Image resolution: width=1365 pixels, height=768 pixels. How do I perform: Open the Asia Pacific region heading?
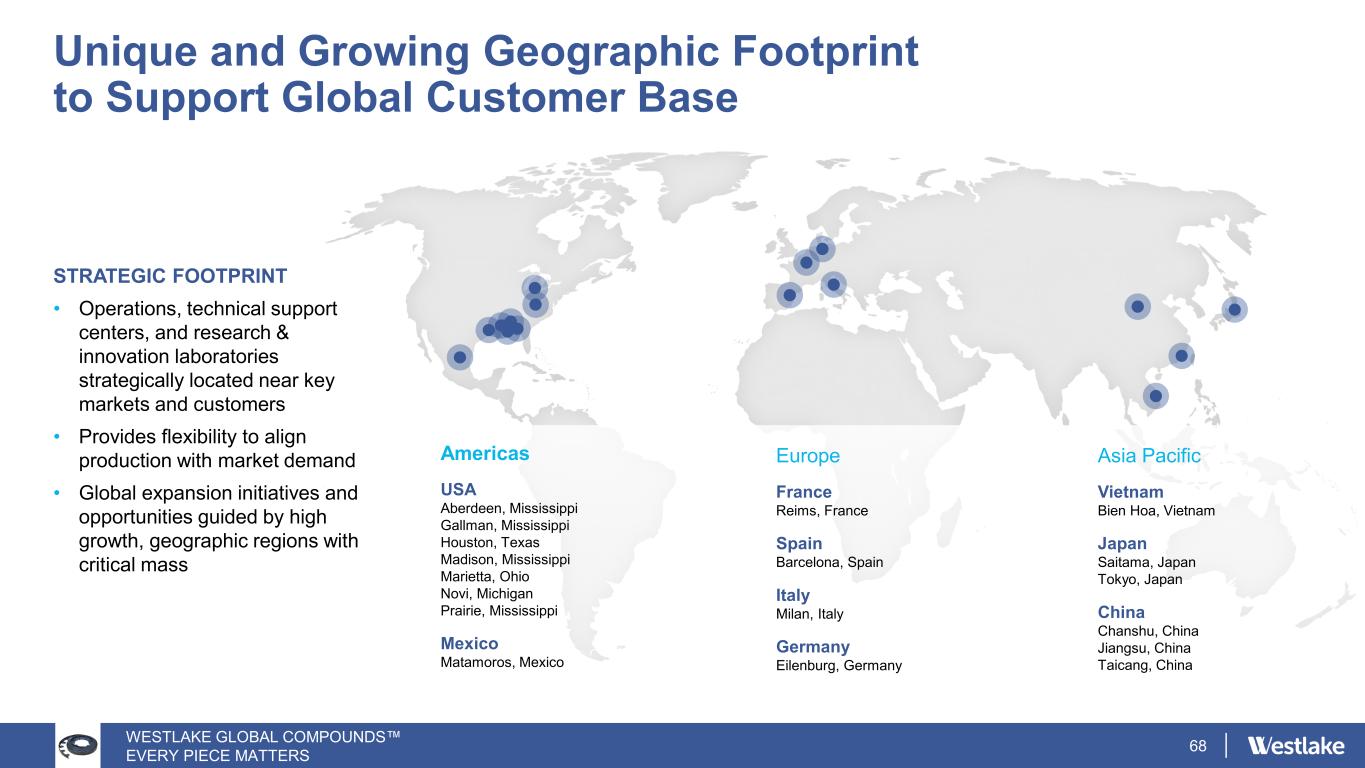(1148, 456)
